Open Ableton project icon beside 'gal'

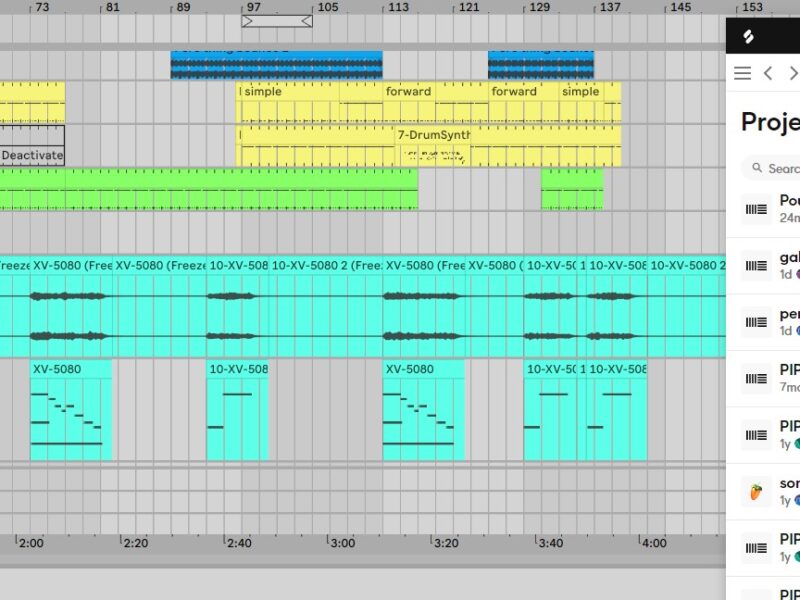click(756, 266)
